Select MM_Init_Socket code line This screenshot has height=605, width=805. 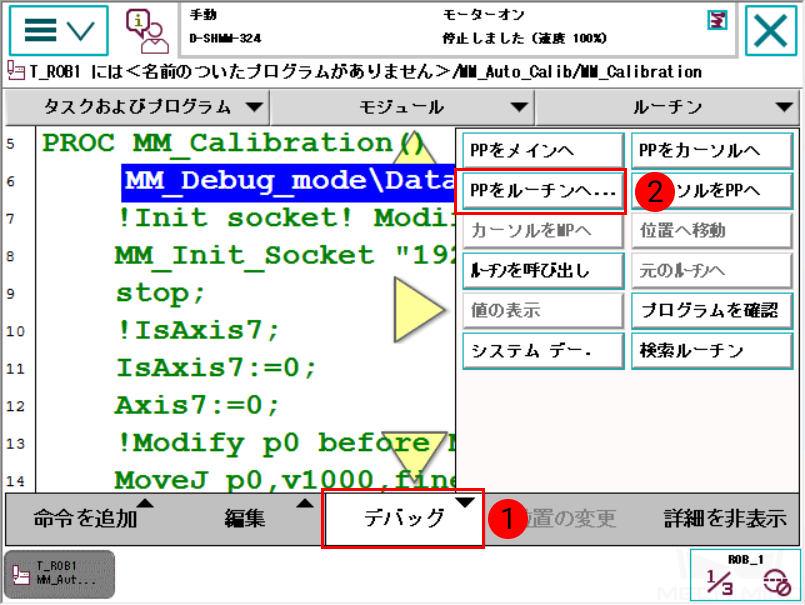285,256
